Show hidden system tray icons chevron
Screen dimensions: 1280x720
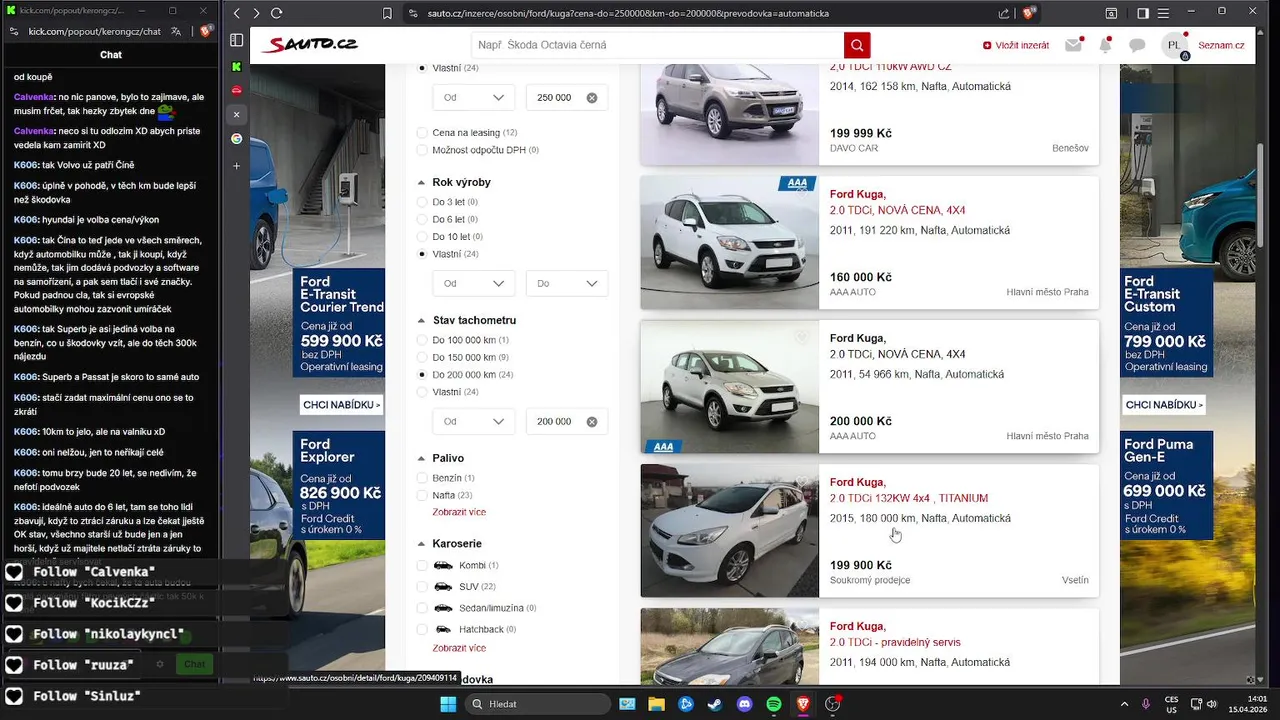tap(1124, 704)
